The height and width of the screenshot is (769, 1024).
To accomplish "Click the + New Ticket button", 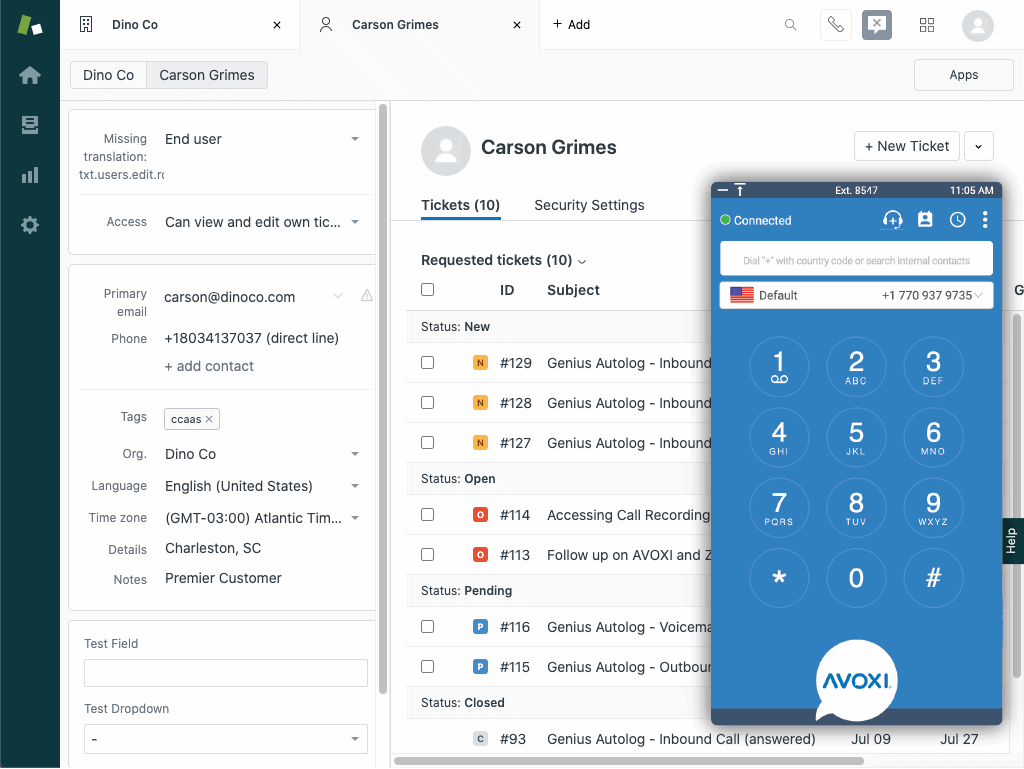I will tap(906, 145).
